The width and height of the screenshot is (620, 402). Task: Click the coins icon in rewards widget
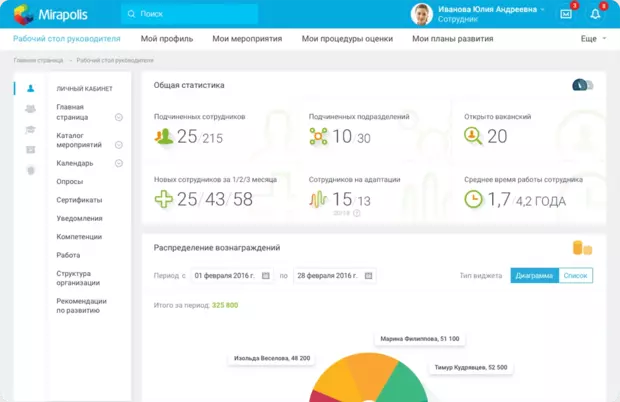(x=582, y=248)
